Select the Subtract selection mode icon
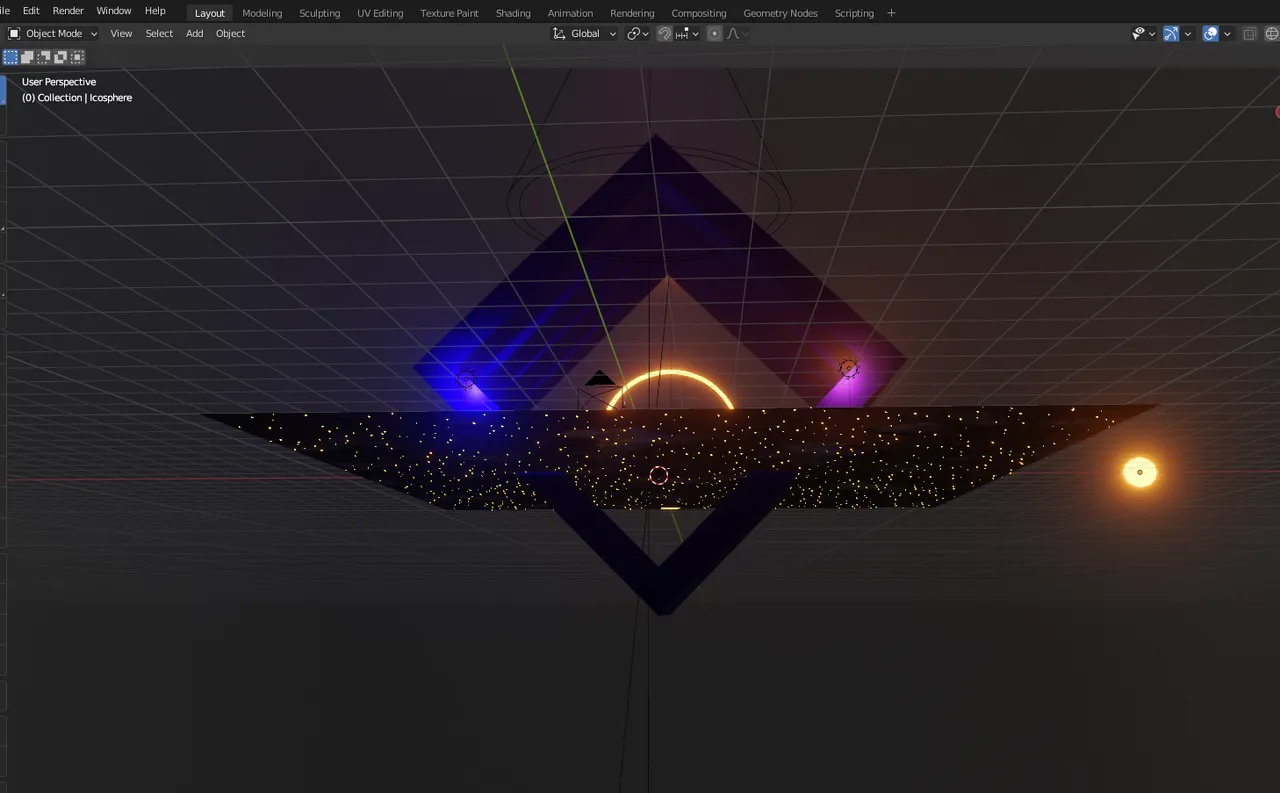 pyautogui.click(x=44, y=57)
